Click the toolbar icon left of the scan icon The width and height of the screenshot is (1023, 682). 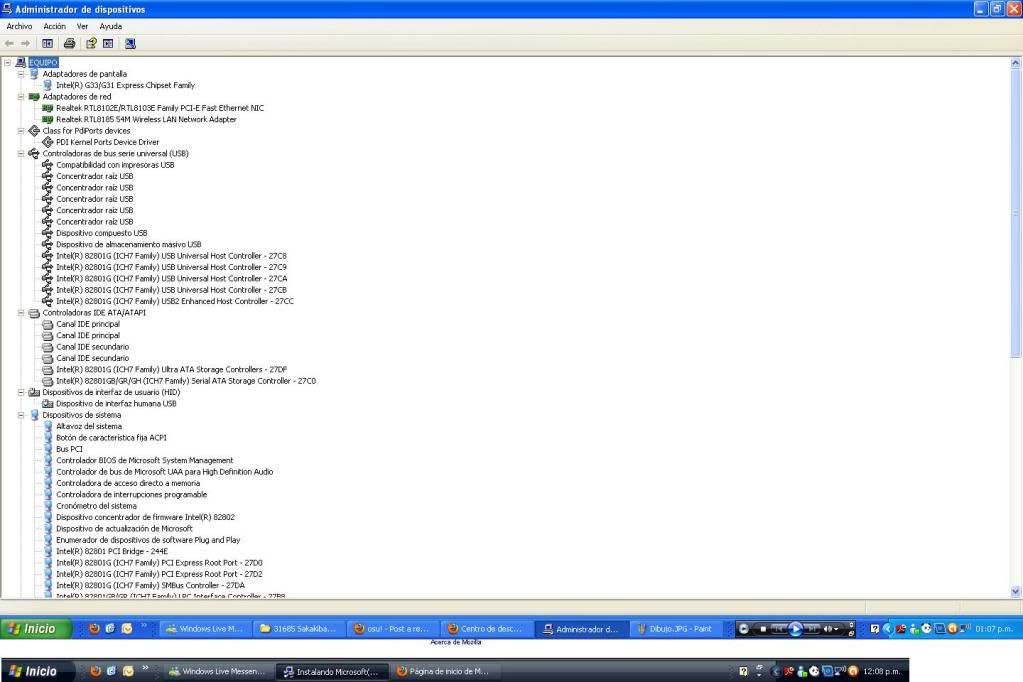[x=108, y=44]
